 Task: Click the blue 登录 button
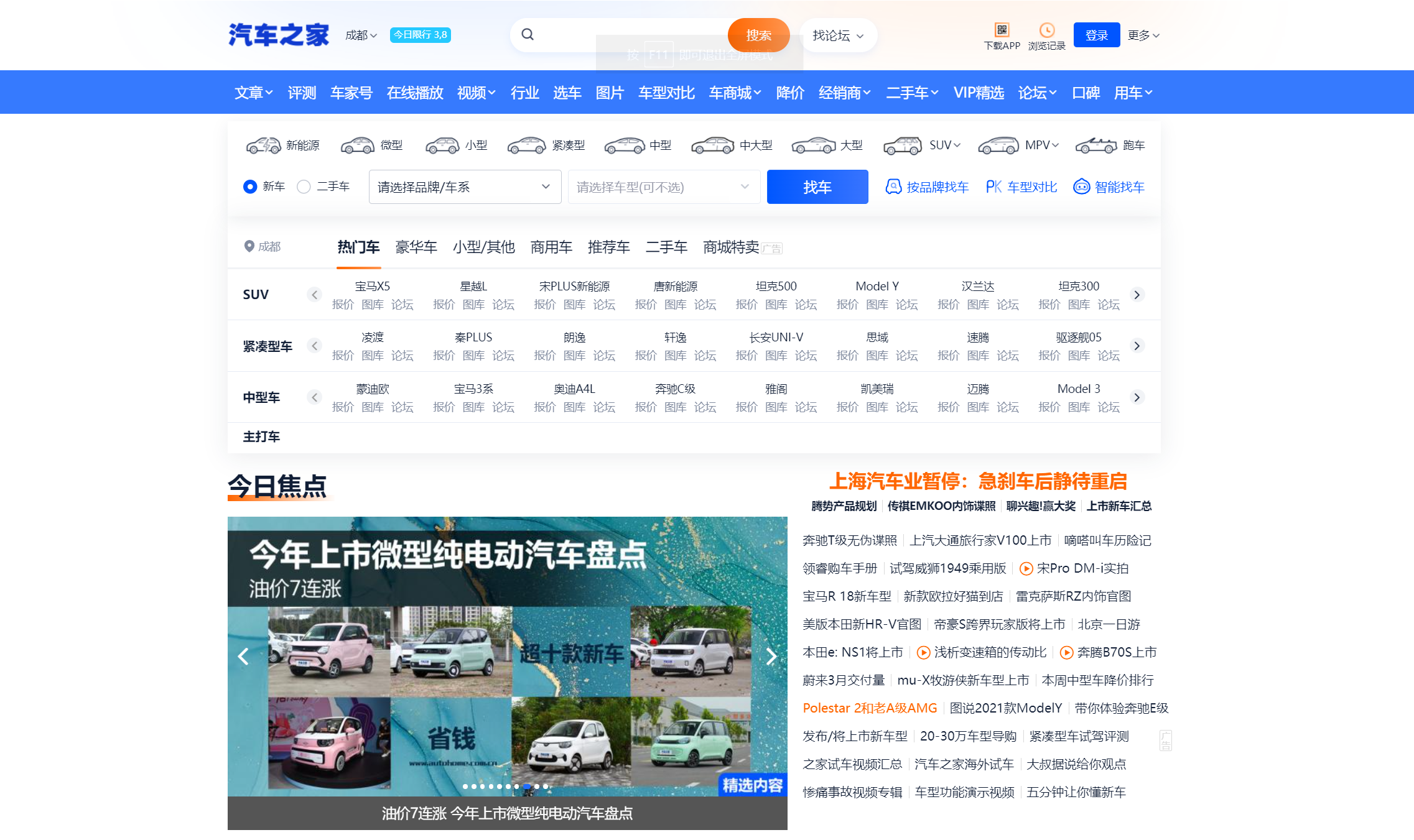tap(1097, 35)
